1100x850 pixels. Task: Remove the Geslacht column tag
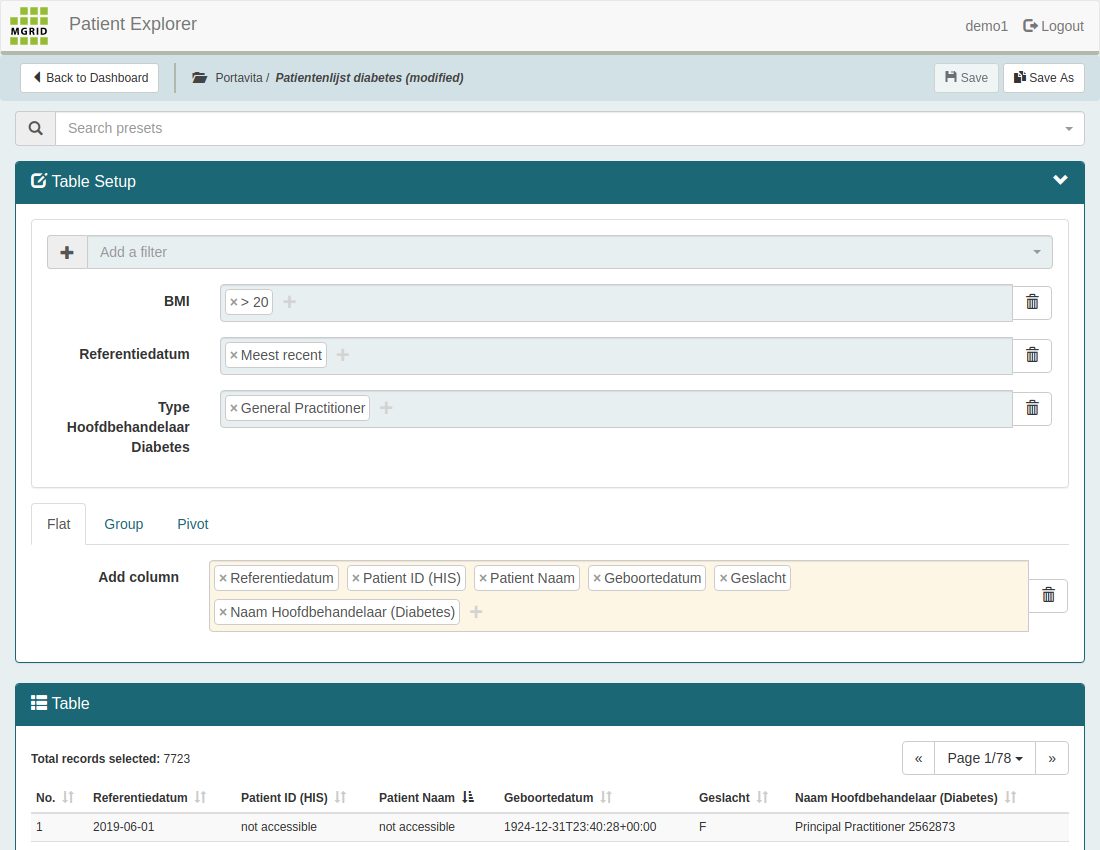723,579
